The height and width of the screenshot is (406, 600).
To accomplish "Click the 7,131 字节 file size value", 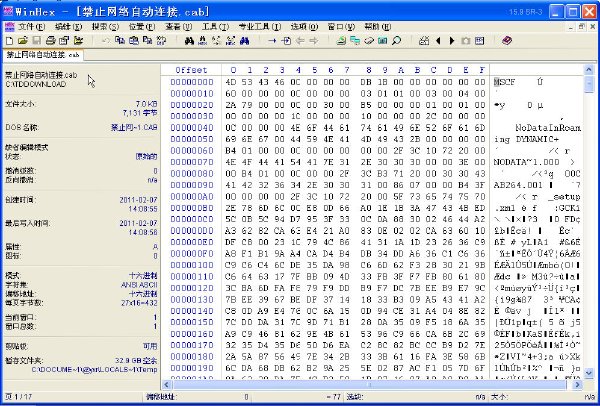I will tap(140, 113).
